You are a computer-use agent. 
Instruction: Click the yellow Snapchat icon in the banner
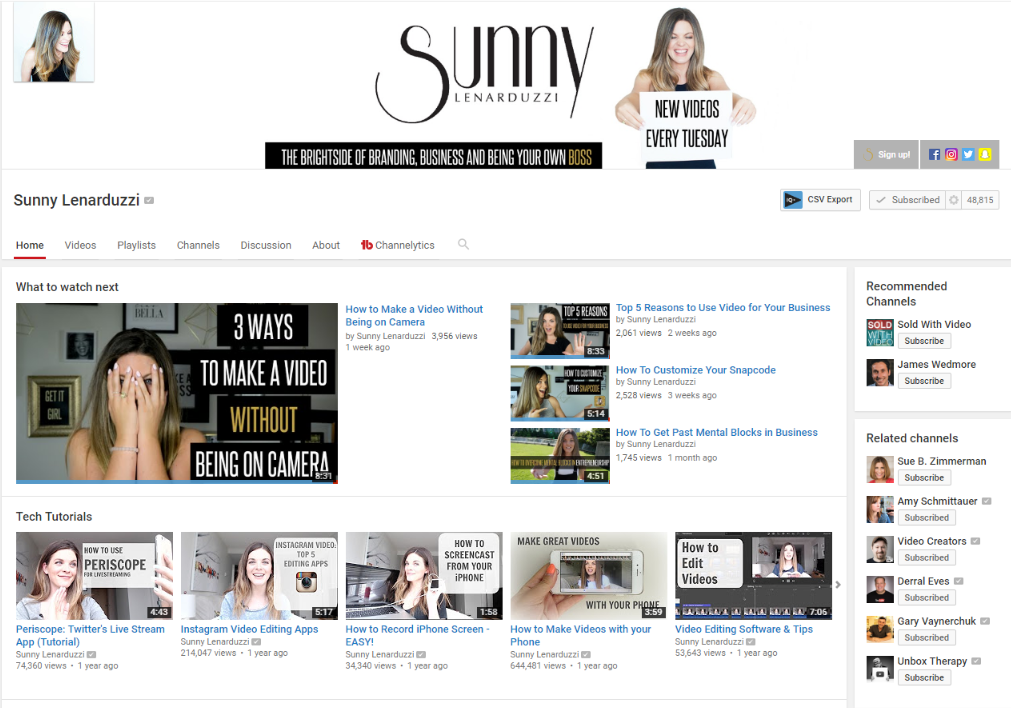(x=984, y=154)
